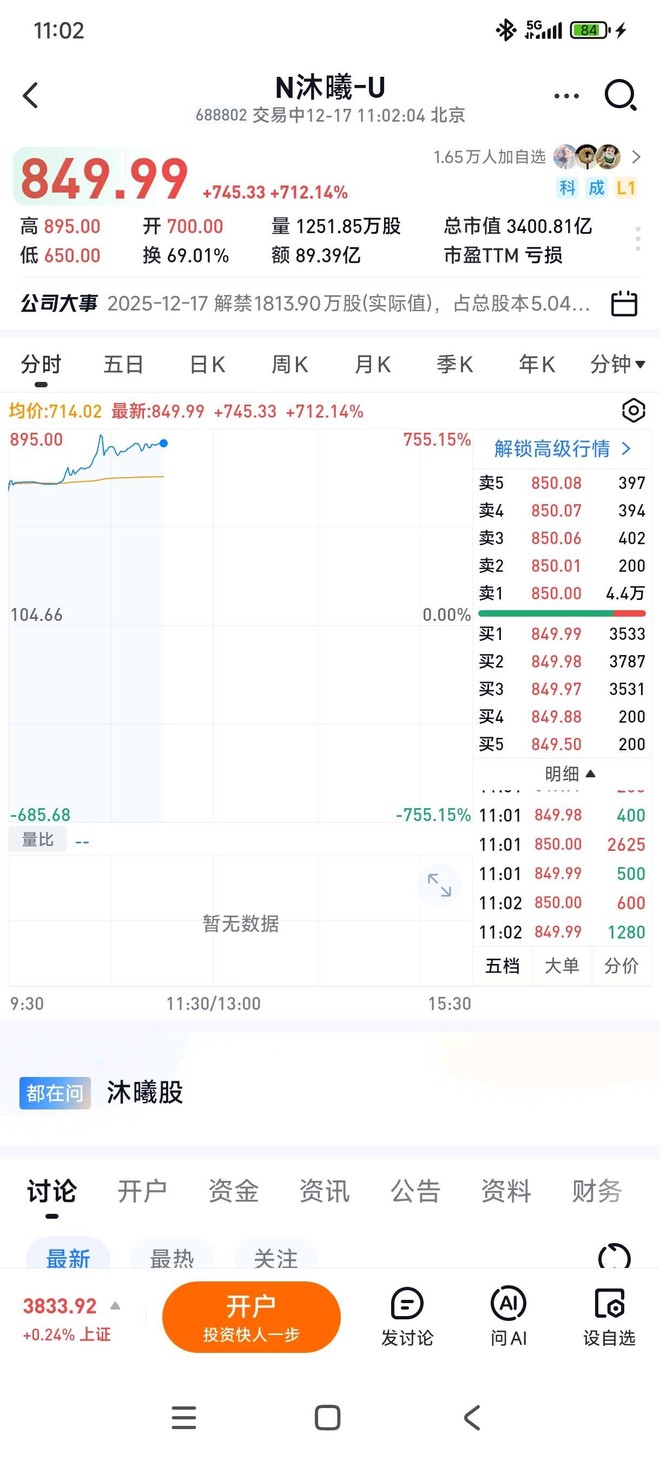
Task: Expand followers list via avatar chevron
Action: pyautogui.click(x=638, y=157)
